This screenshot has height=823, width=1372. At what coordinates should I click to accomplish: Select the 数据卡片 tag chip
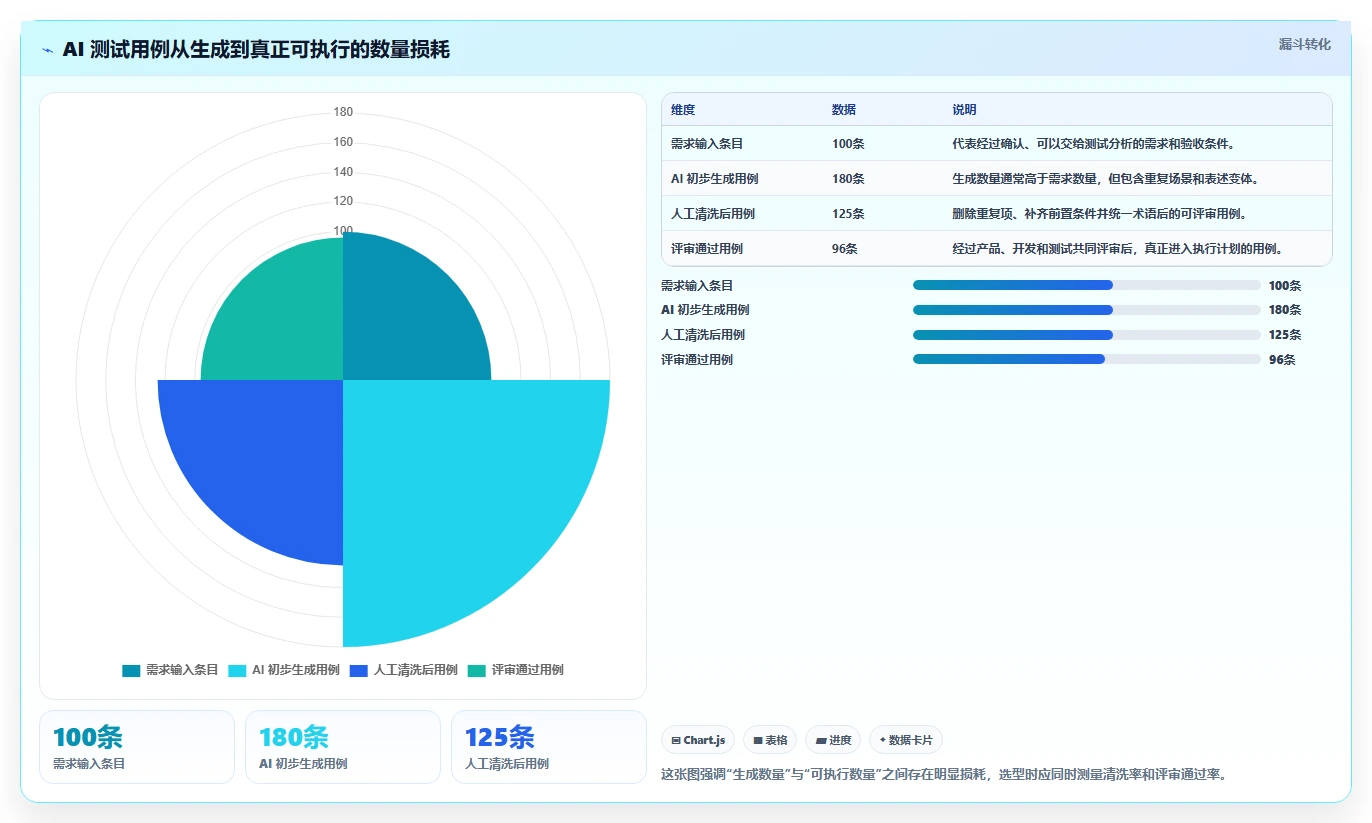(x=906, y=740)
